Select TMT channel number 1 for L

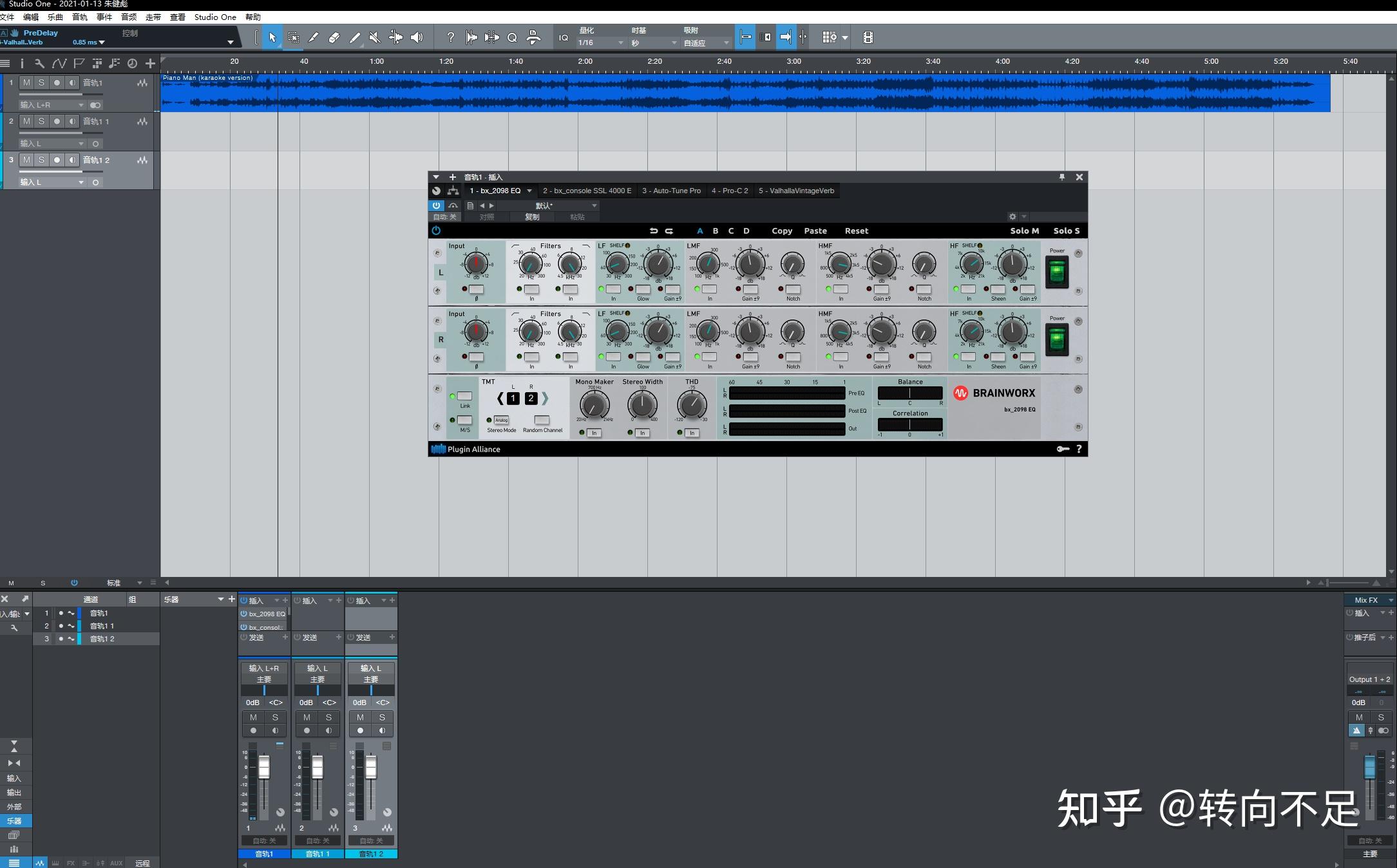click(513, 399)
